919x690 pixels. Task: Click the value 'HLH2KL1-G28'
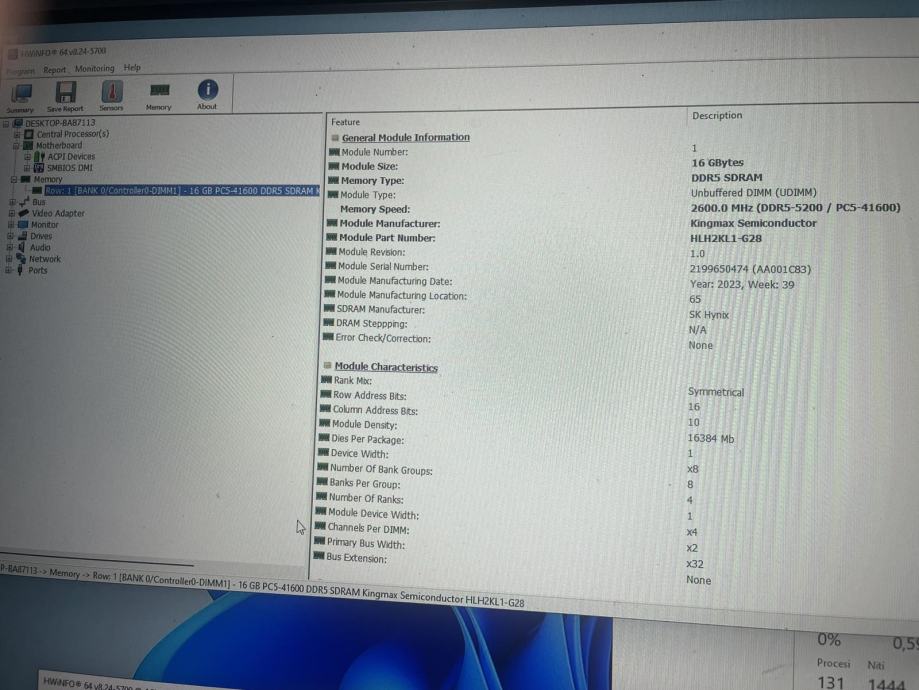[726, 239]
